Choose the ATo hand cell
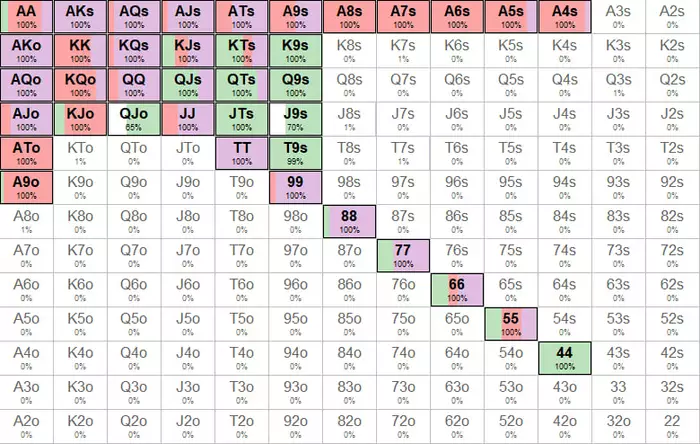Screen dimensions: 700x444 26,154
